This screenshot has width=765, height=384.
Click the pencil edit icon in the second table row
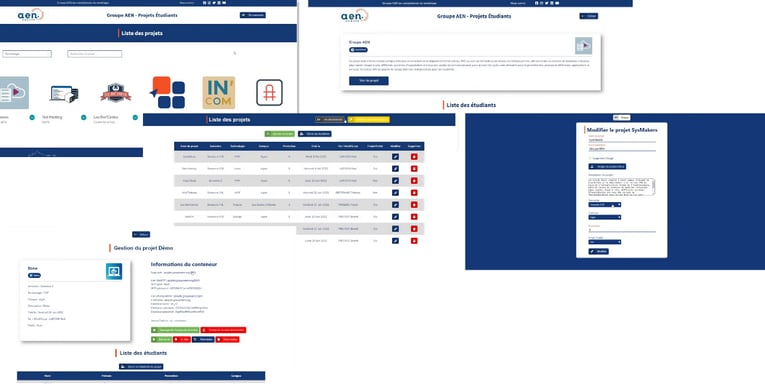pos(395,169)
